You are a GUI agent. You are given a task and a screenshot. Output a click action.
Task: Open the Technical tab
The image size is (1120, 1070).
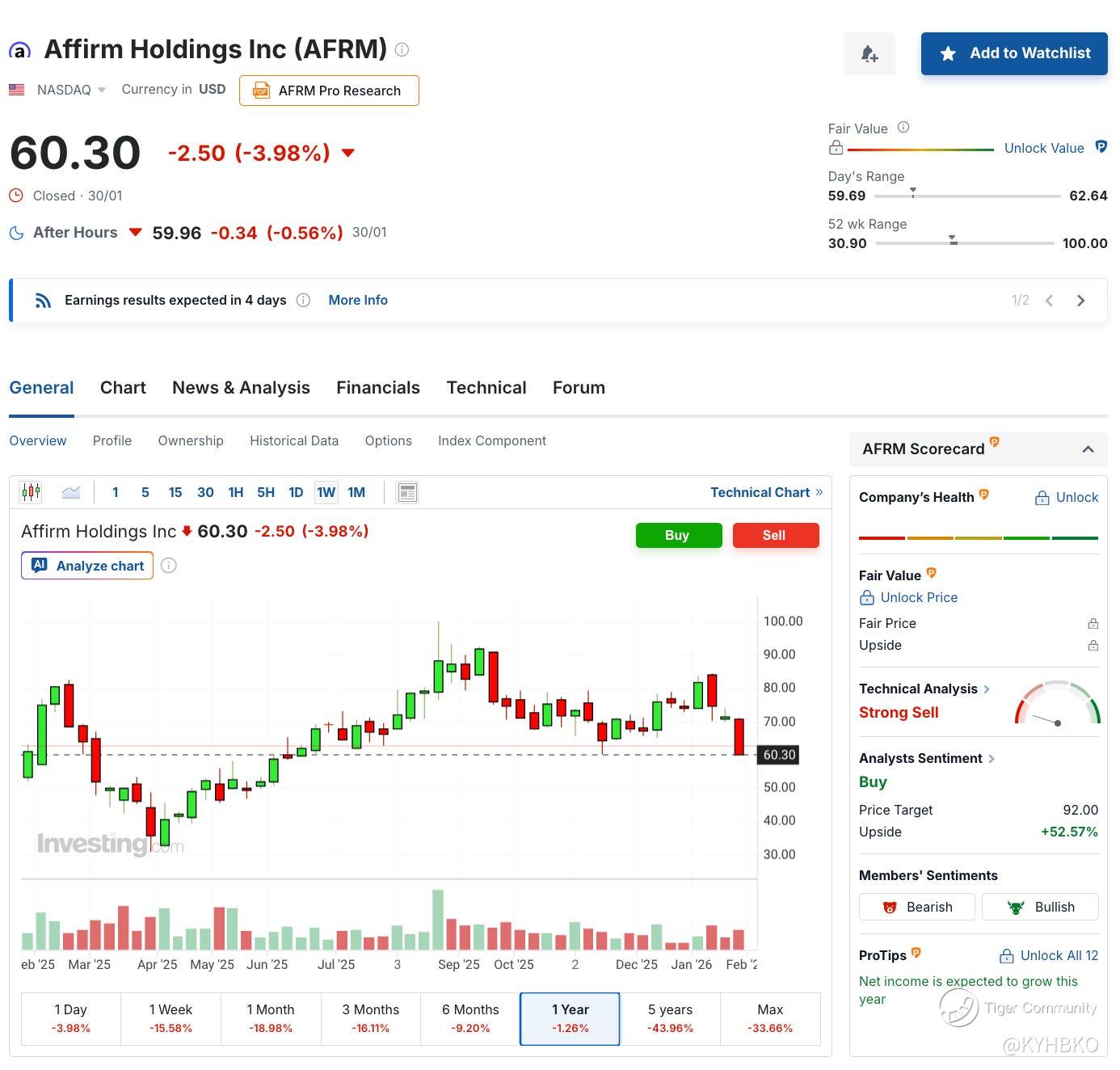click(486, 388)
